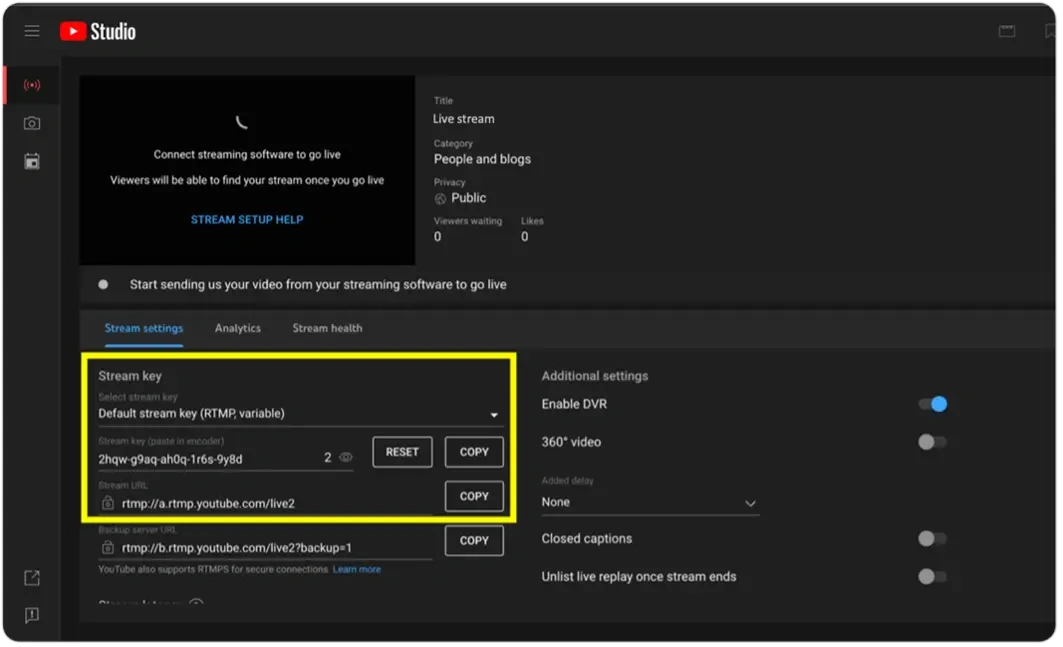This screenshot has height=647, width=1063.
Task: Click the 'Start sending us your video' status message
Action: tap(318, 285)
